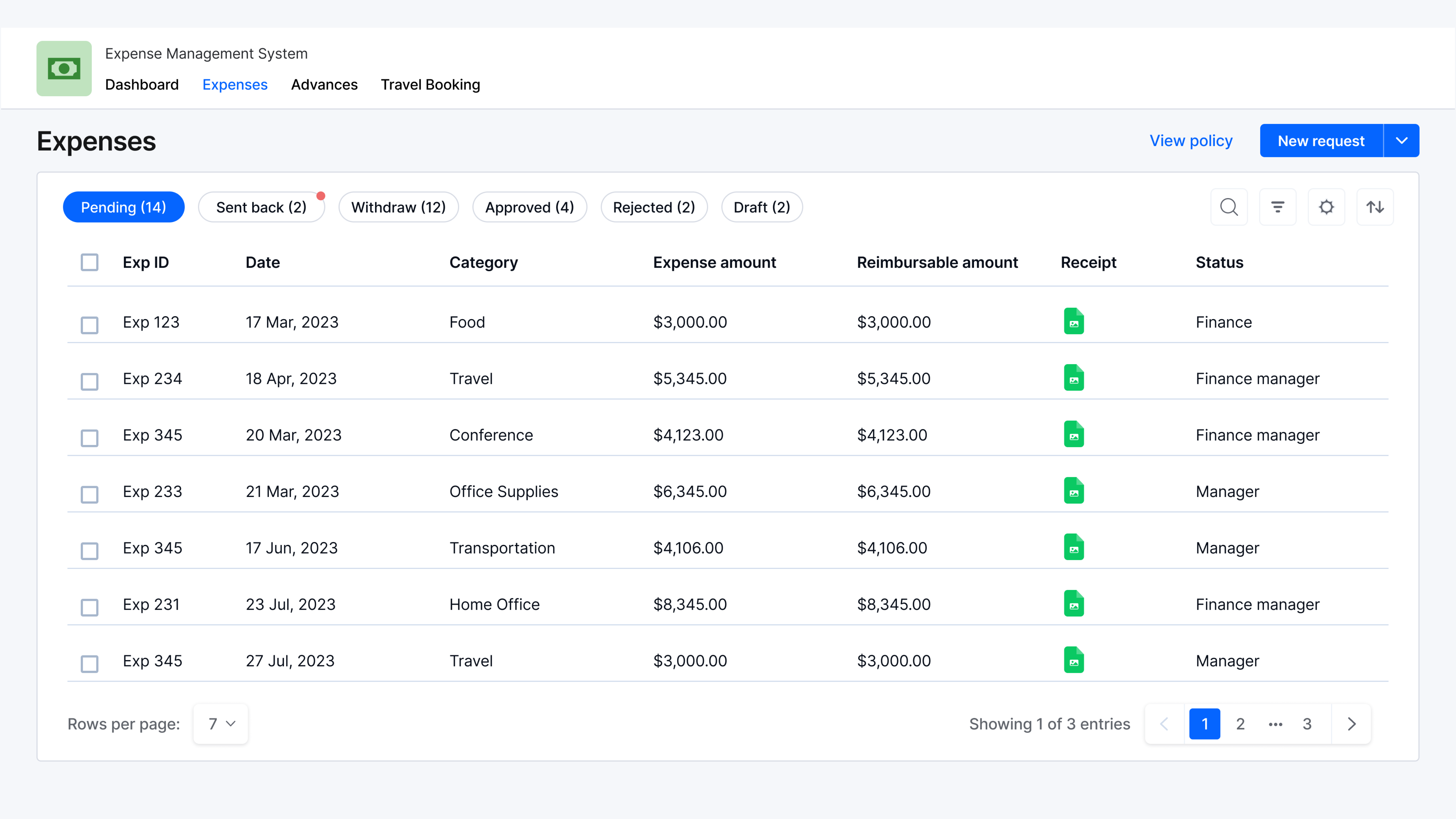1456x819 pixels.
Task: Select checkbox for 20 Mar, 2023 row
Action: click(89, 438)
